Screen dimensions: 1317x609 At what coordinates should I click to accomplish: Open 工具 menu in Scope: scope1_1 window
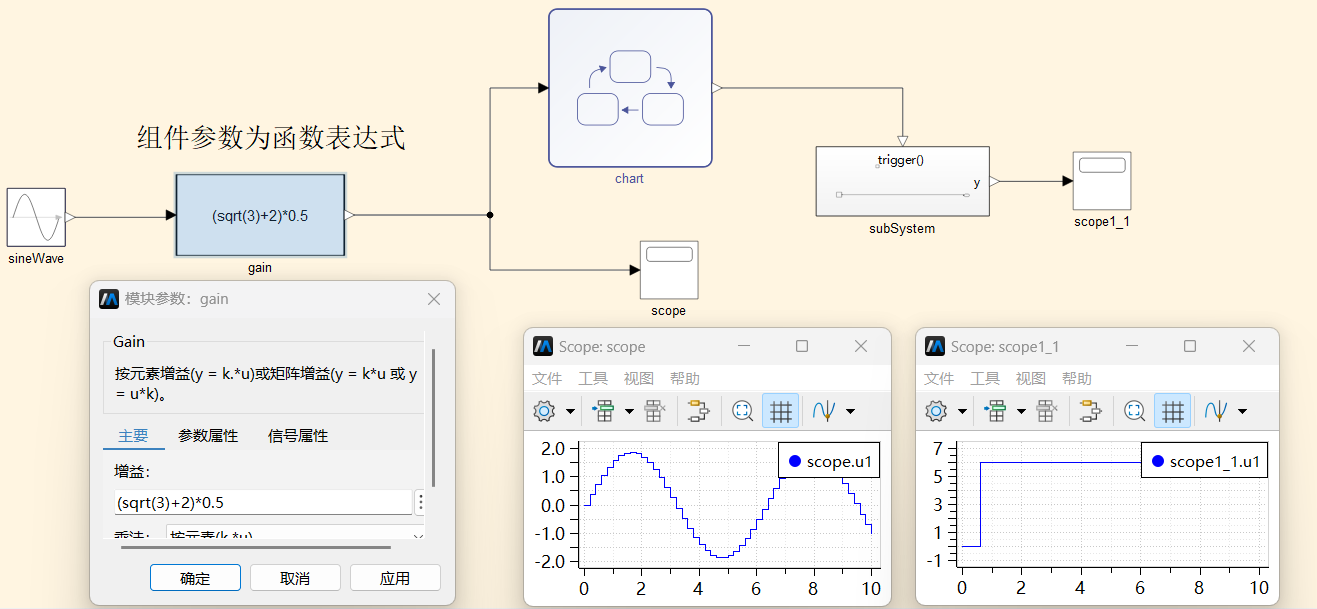(985, 379)
